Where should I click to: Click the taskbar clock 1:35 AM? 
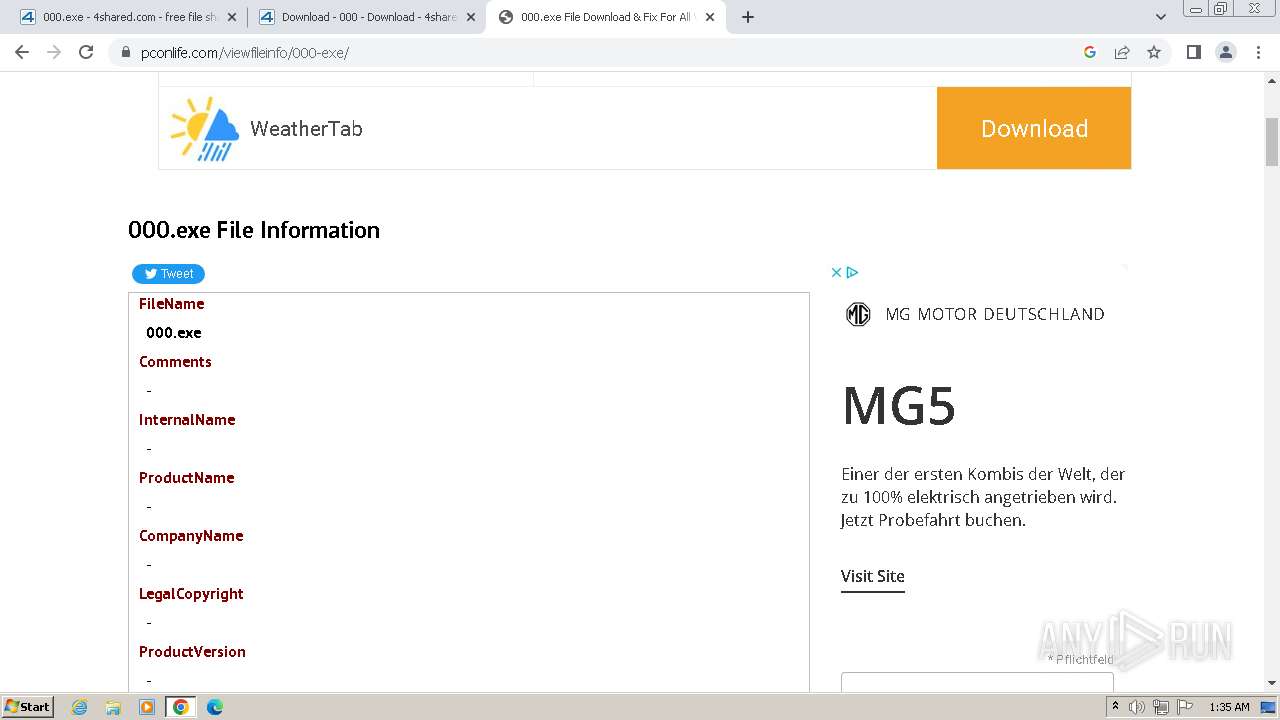click(1229, 707)
